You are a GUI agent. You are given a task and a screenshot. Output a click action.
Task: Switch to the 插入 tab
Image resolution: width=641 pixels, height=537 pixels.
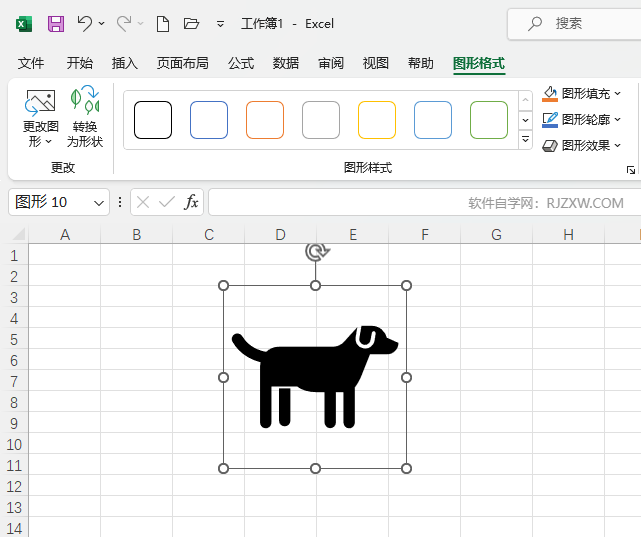click(125, 63)
